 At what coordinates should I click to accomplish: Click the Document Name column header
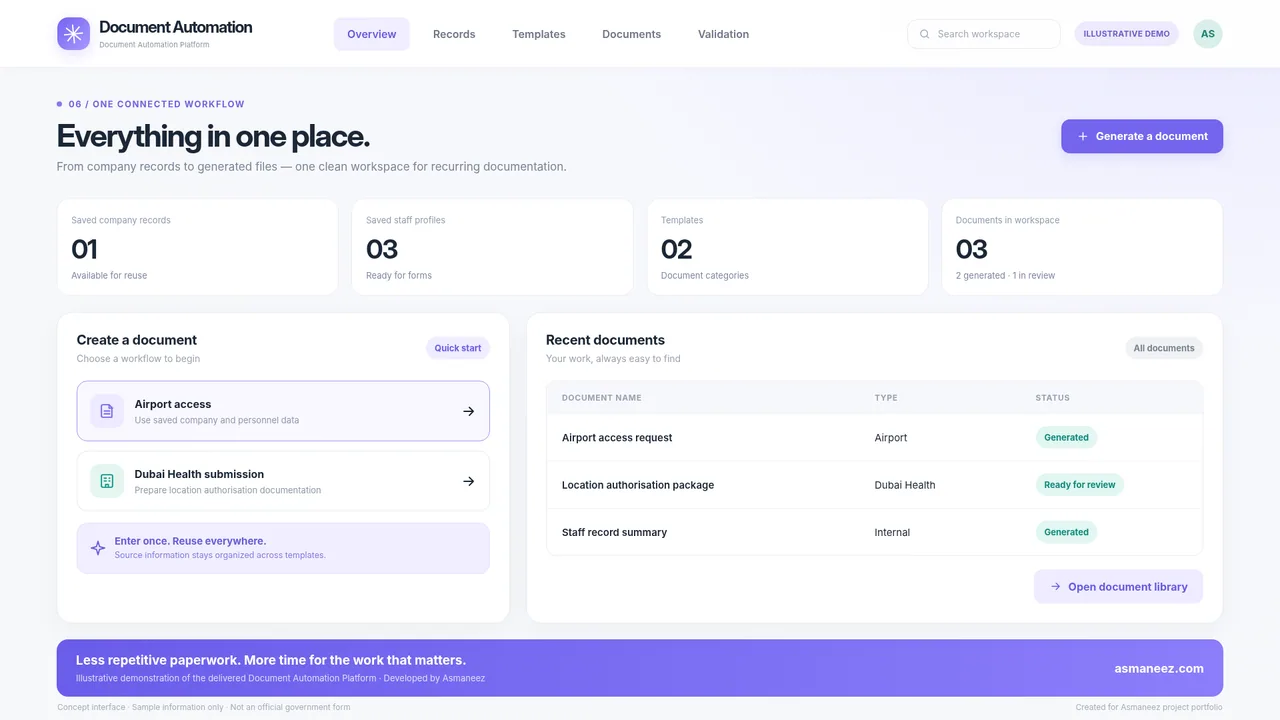point(602,398)
